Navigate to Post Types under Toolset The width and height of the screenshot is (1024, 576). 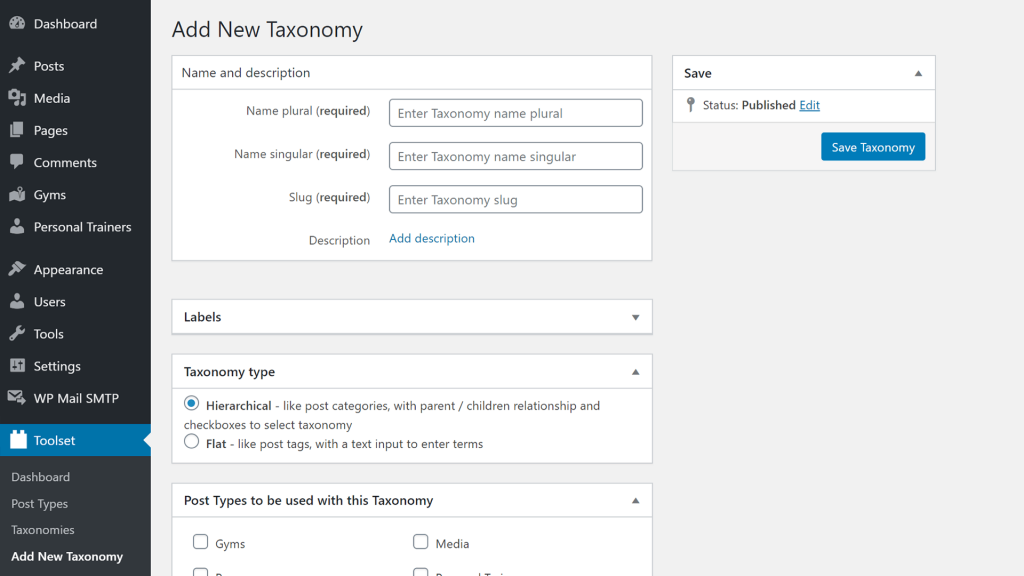pyautogui.click(x=40, y=503)
